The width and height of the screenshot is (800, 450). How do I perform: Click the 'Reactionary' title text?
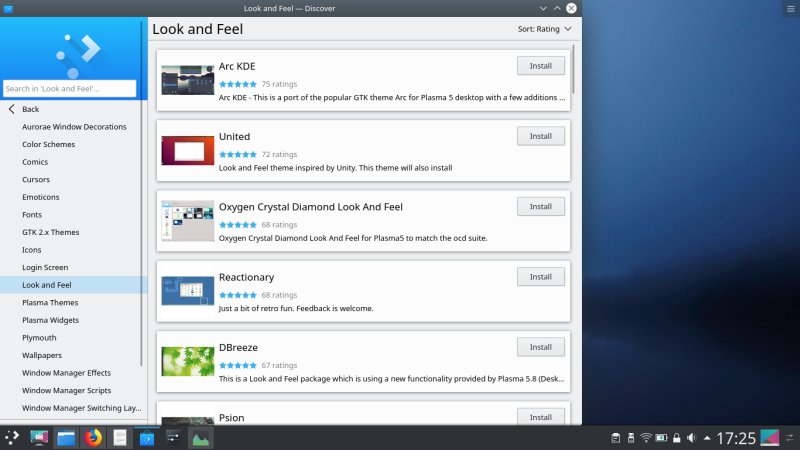(246, 277)
